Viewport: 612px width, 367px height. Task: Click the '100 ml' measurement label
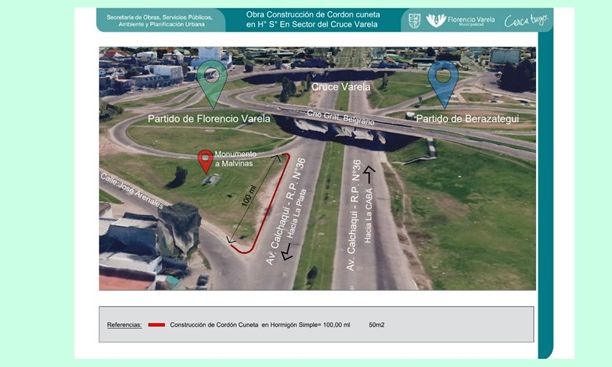249,196
